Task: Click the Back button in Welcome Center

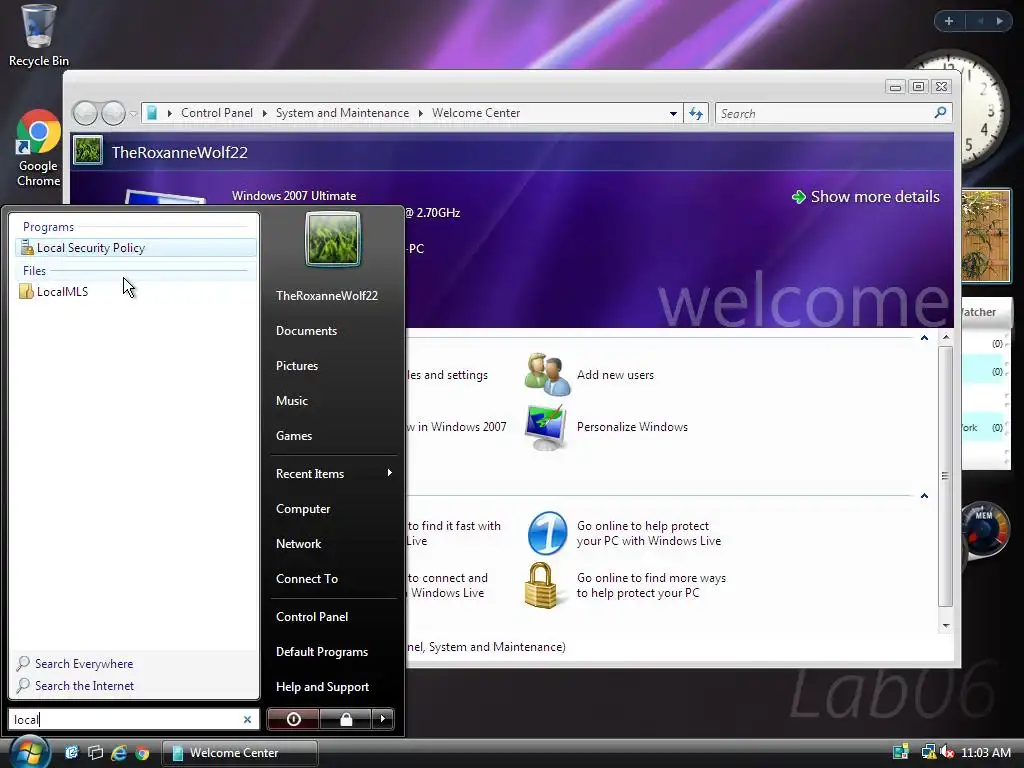Action: coord(85,114)
